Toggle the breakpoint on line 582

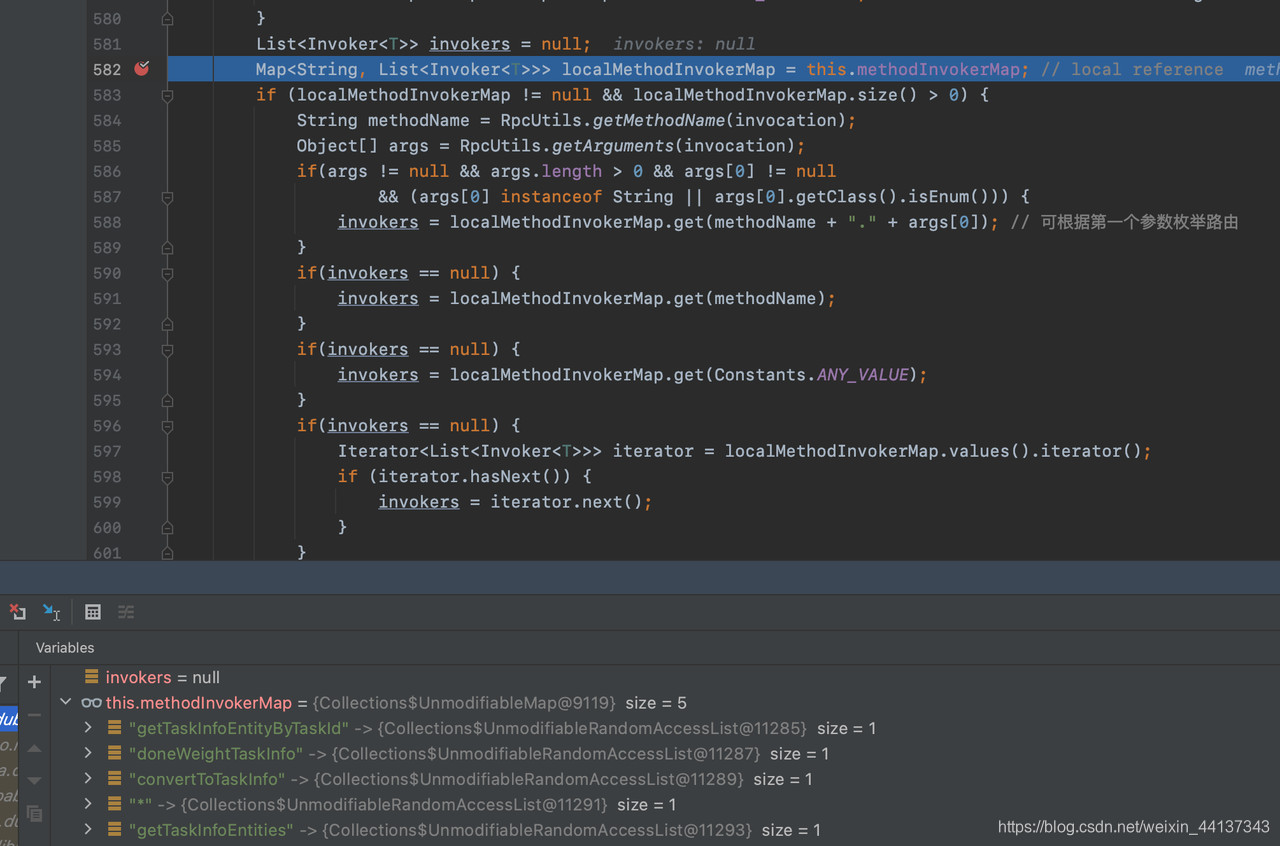[141, 69]
